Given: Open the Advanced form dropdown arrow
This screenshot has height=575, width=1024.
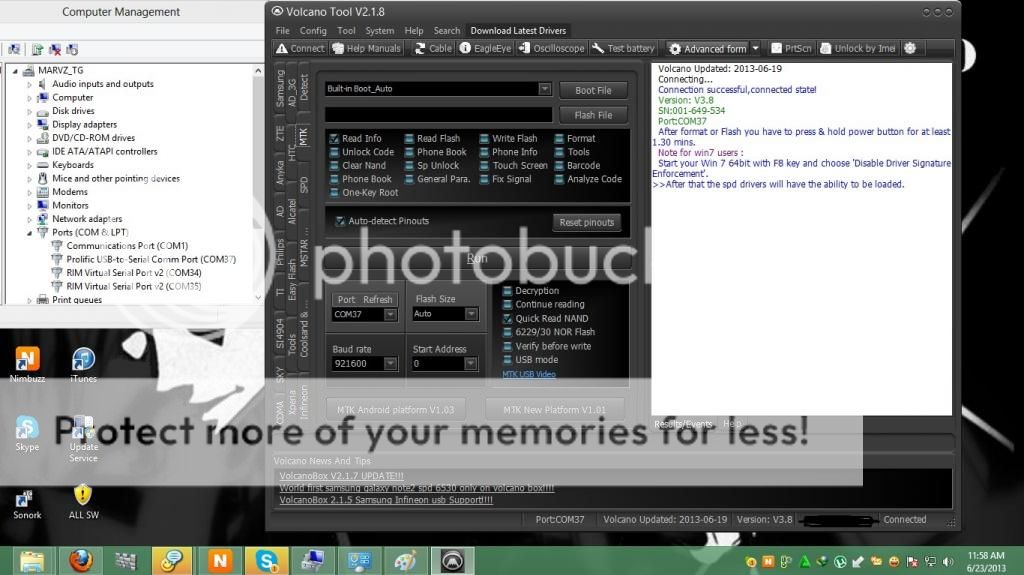Looking at the screenshot, I should [756, 48].
